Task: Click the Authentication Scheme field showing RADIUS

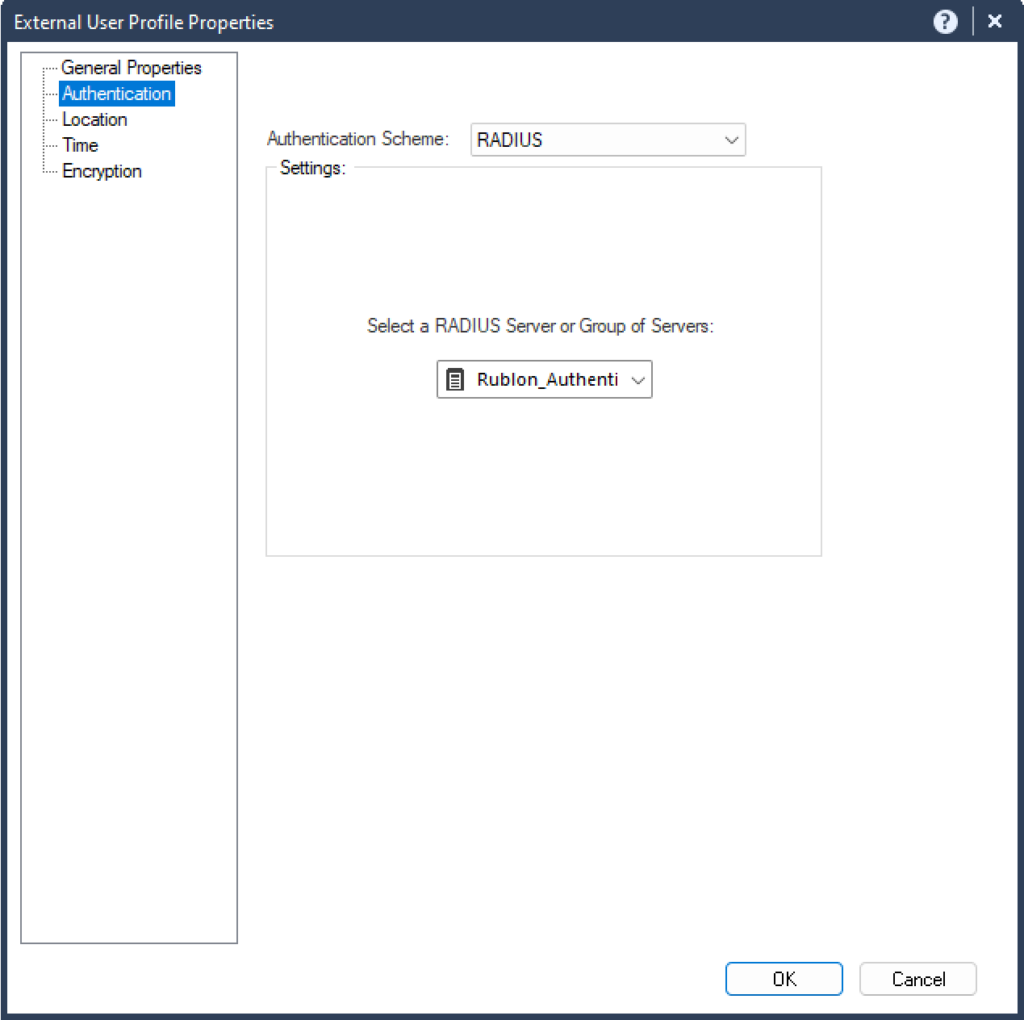Action: (590, 139)
